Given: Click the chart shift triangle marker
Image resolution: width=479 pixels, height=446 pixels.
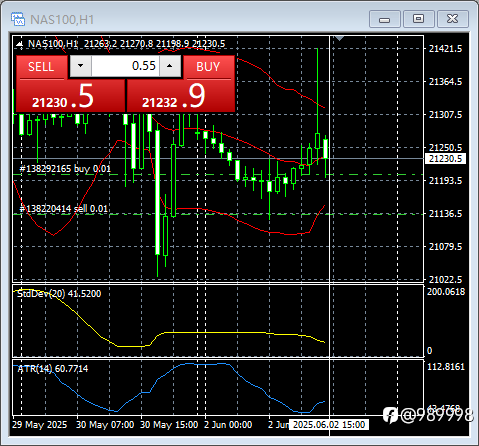Looking at the screenshot, I should pos(339,39).
